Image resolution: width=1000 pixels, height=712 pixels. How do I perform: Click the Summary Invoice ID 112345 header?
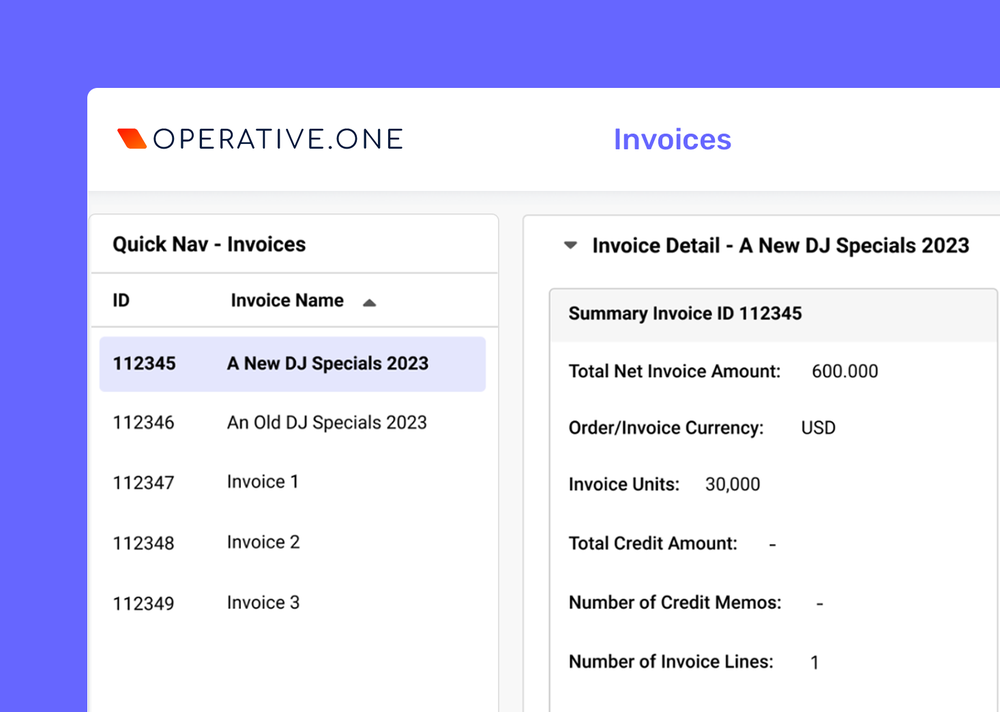[x=684, y=313]
